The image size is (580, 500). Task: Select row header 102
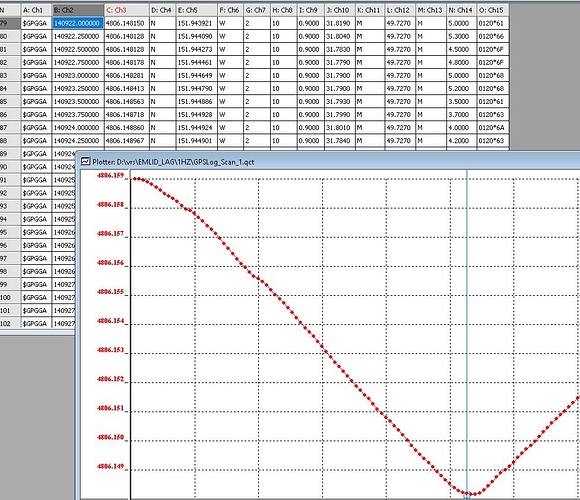pos(10,324)
